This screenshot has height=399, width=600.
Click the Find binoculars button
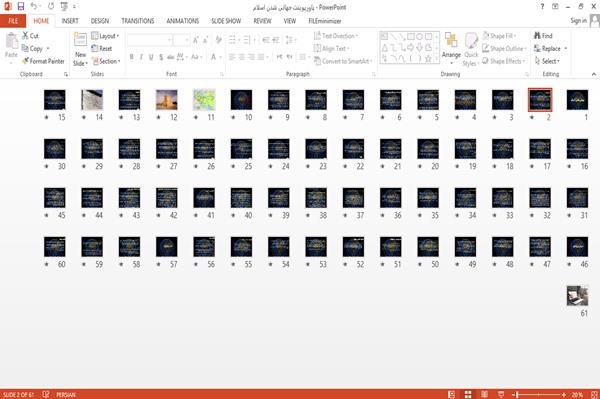543,36
